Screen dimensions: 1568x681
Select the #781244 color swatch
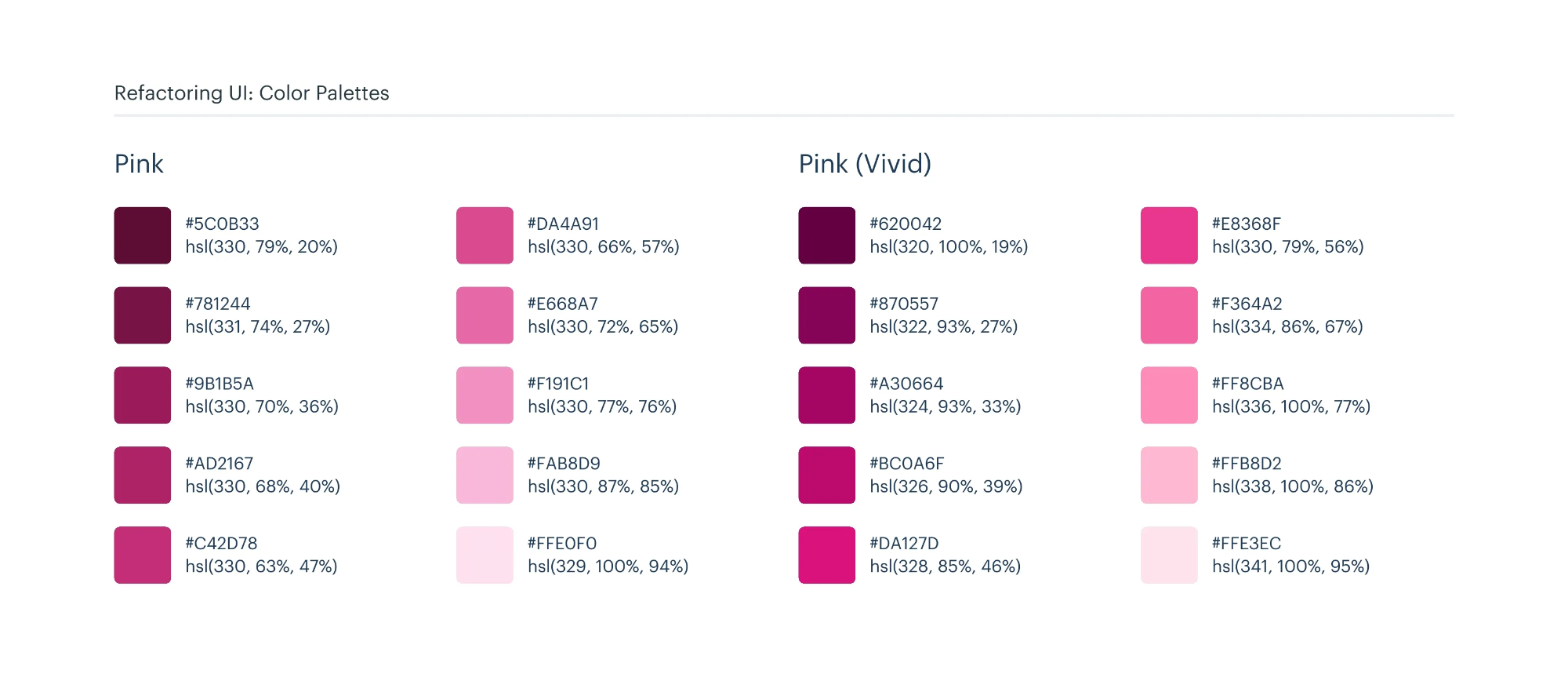pos(143,315)
